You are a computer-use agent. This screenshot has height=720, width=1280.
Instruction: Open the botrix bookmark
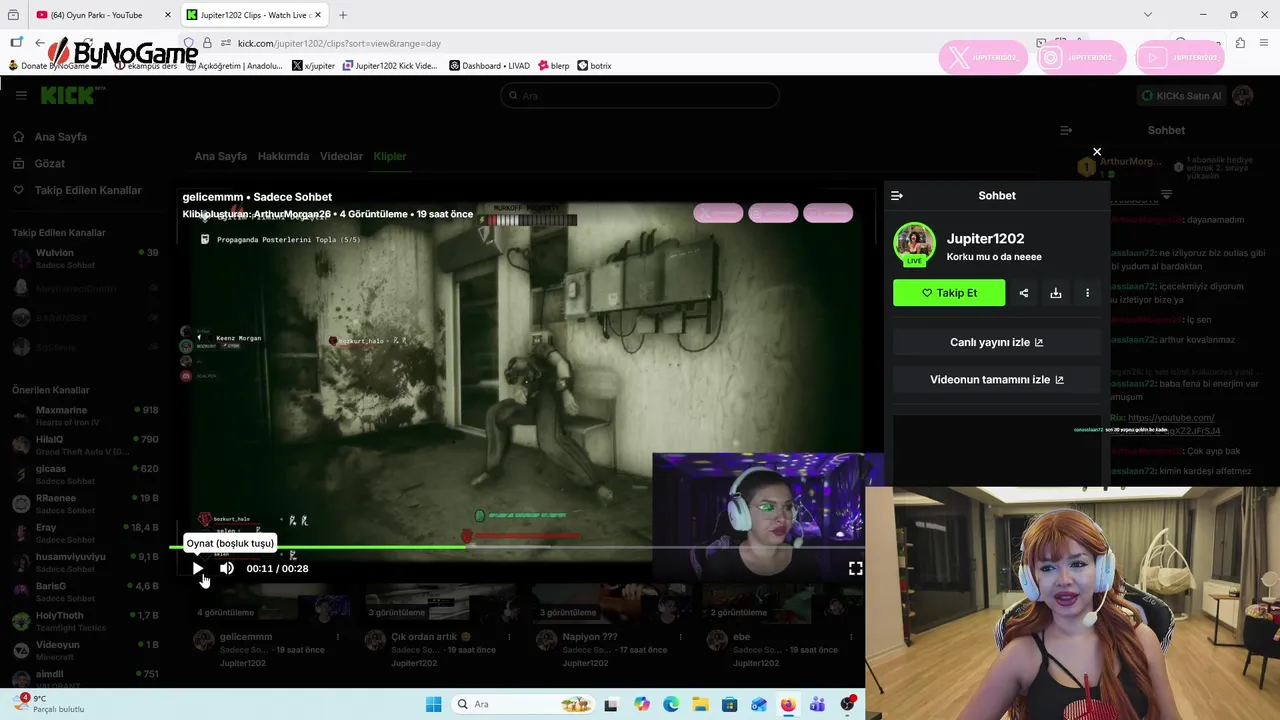[x=594, y=66]
